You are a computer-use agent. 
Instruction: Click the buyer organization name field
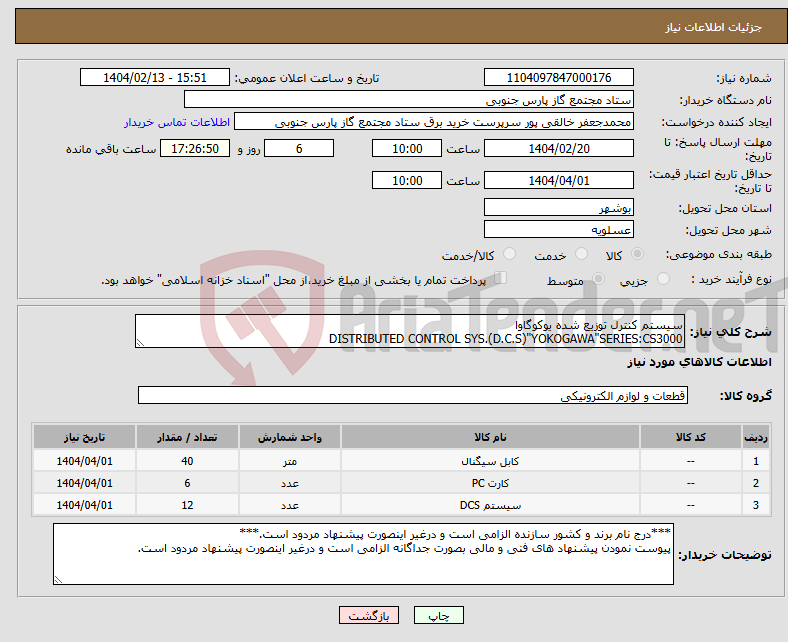point(409,100)
